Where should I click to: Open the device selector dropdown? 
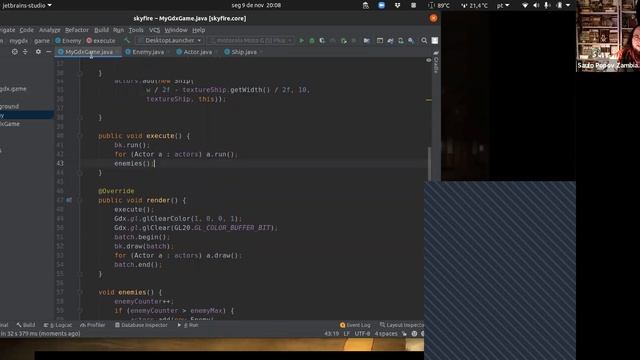(x=251, y=40)
